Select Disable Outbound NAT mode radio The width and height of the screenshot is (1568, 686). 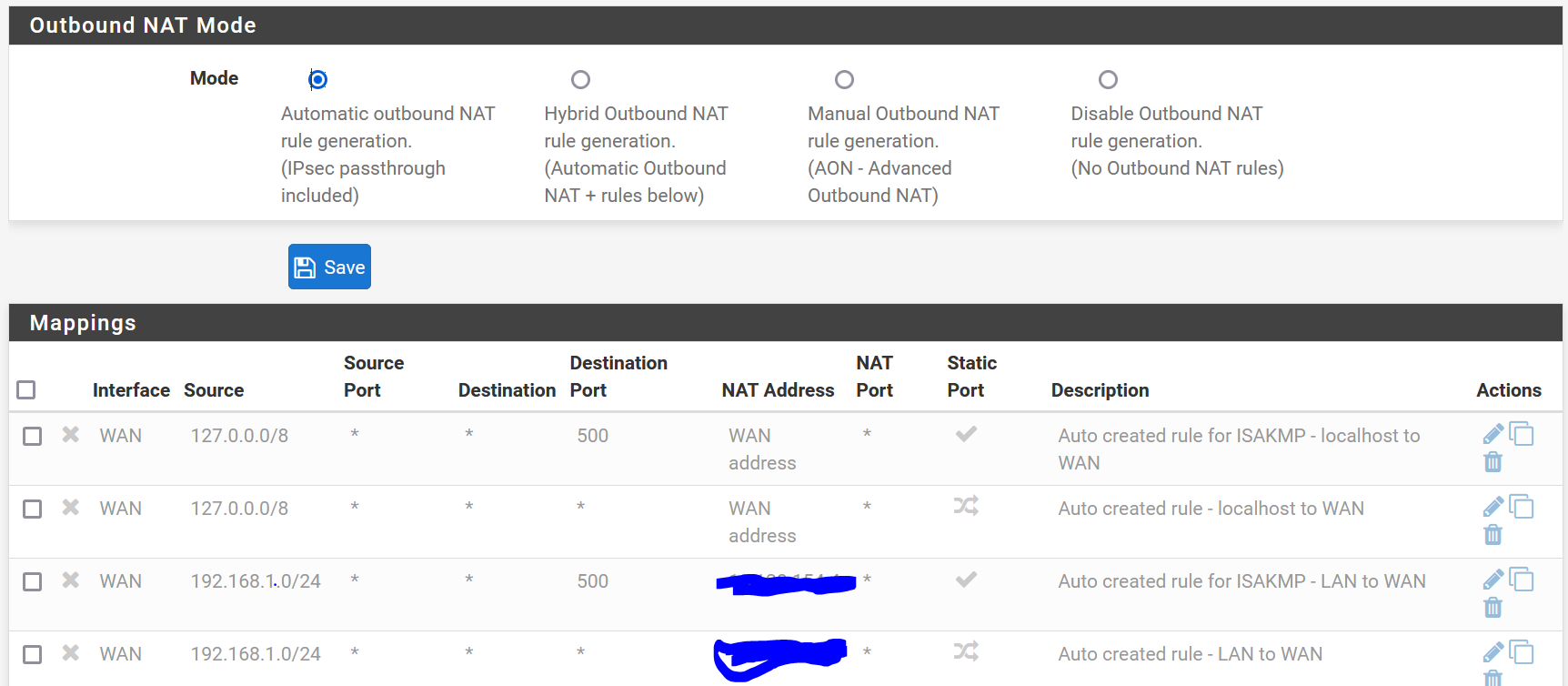pos(1108,79)
